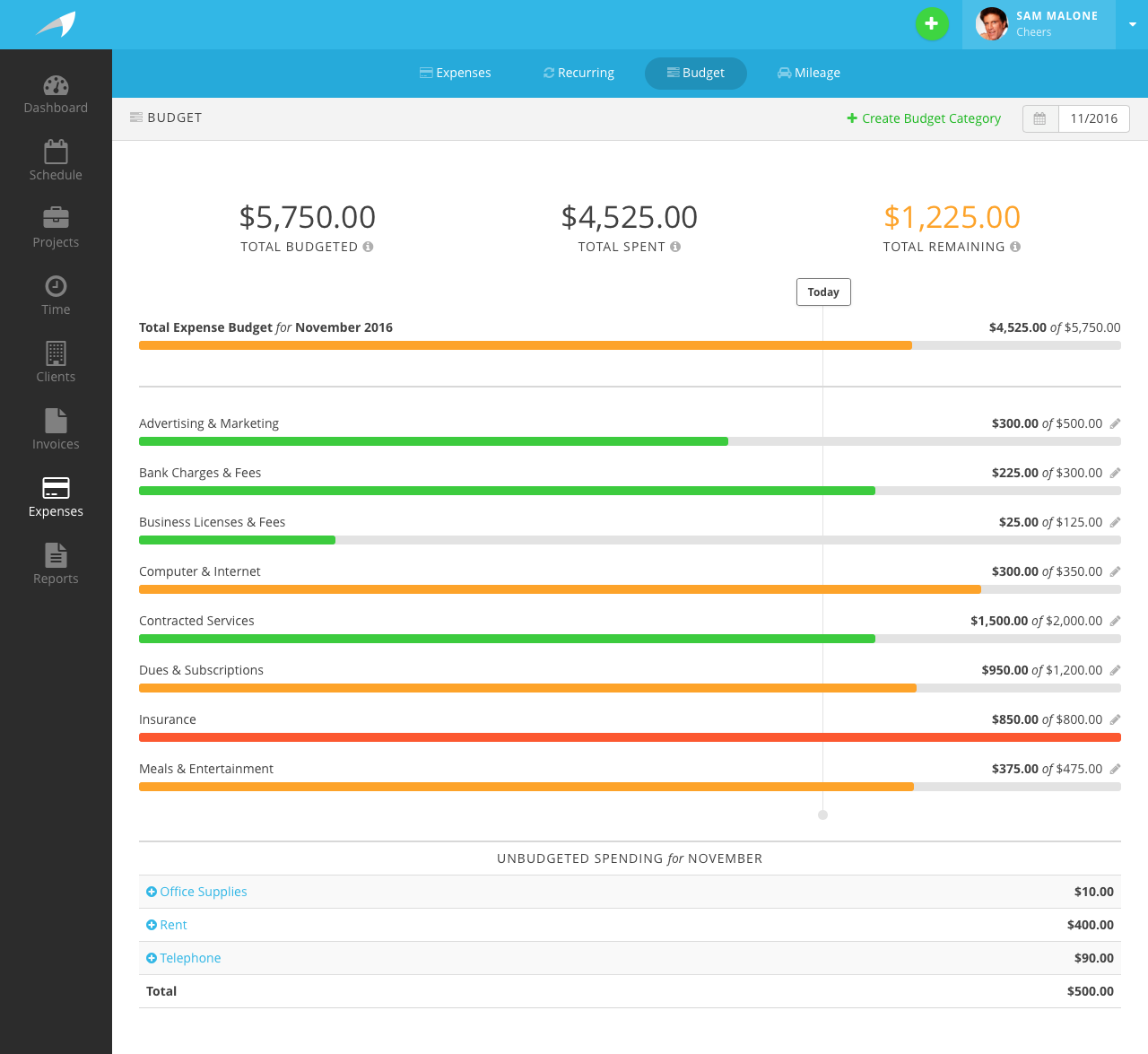Open the Projects briefcase icon

56,218
